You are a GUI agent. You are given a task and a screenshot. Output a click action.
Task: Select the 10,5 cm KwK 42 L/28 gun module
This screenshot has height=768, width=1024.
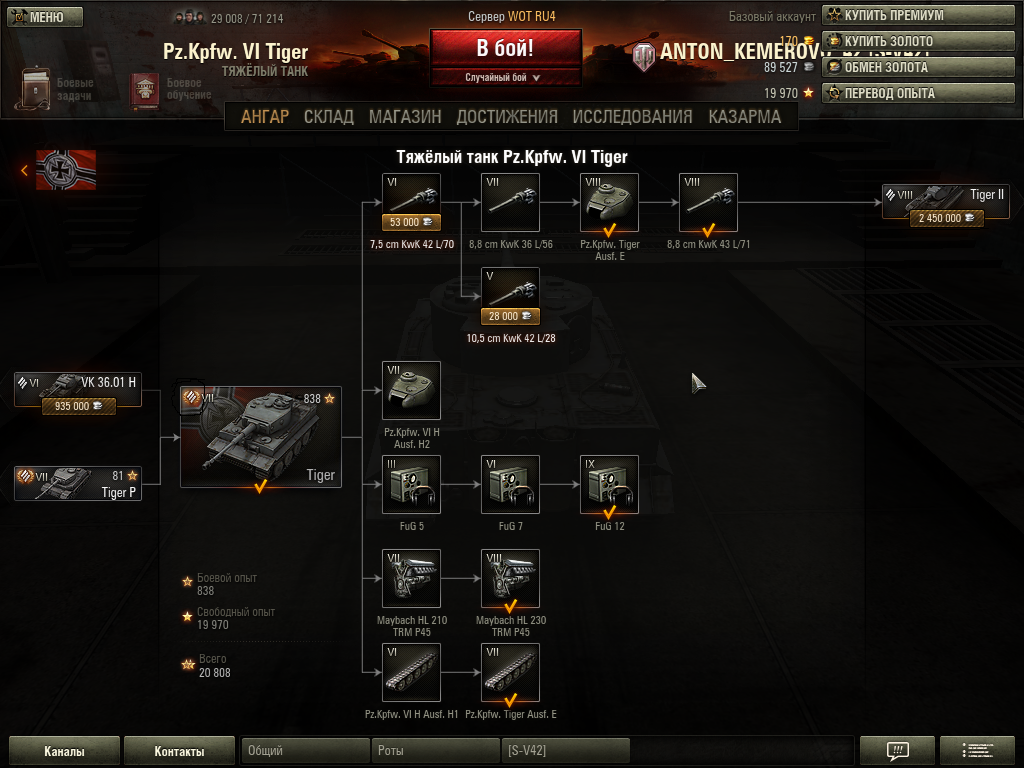(x=511, y=296)
